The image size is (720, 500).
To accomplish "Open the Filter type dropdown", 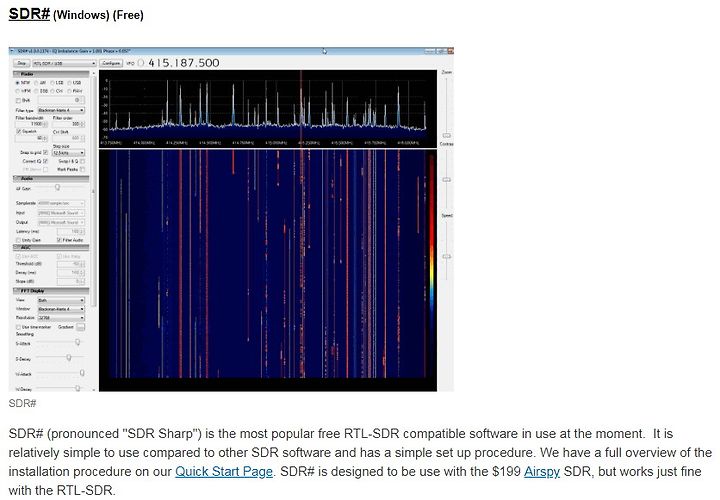I will pyautogui.click(x=61, y=110).
